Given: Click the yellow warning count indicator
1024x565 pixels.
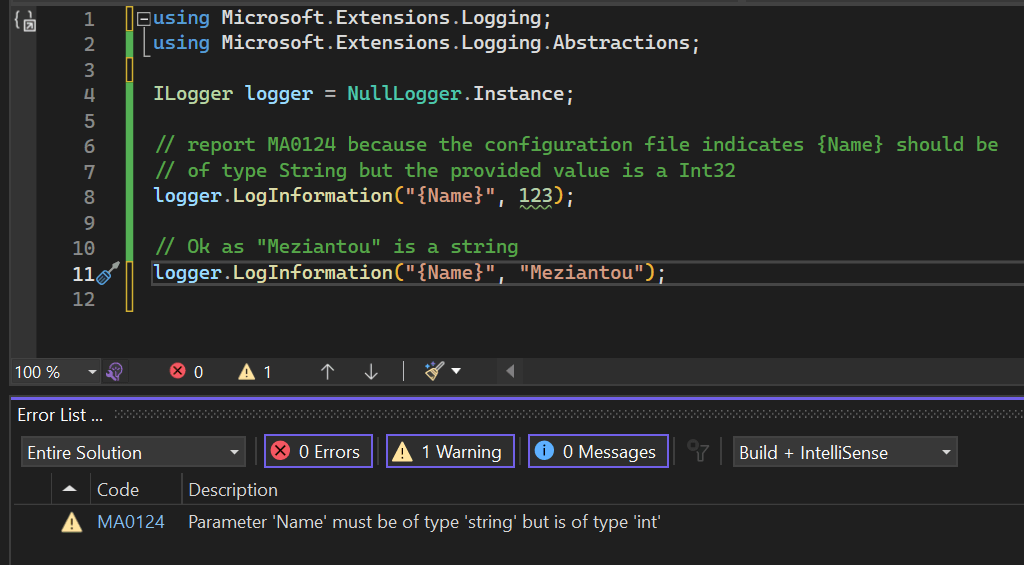Looking at the screenshot, I should (x=254, y=371).
